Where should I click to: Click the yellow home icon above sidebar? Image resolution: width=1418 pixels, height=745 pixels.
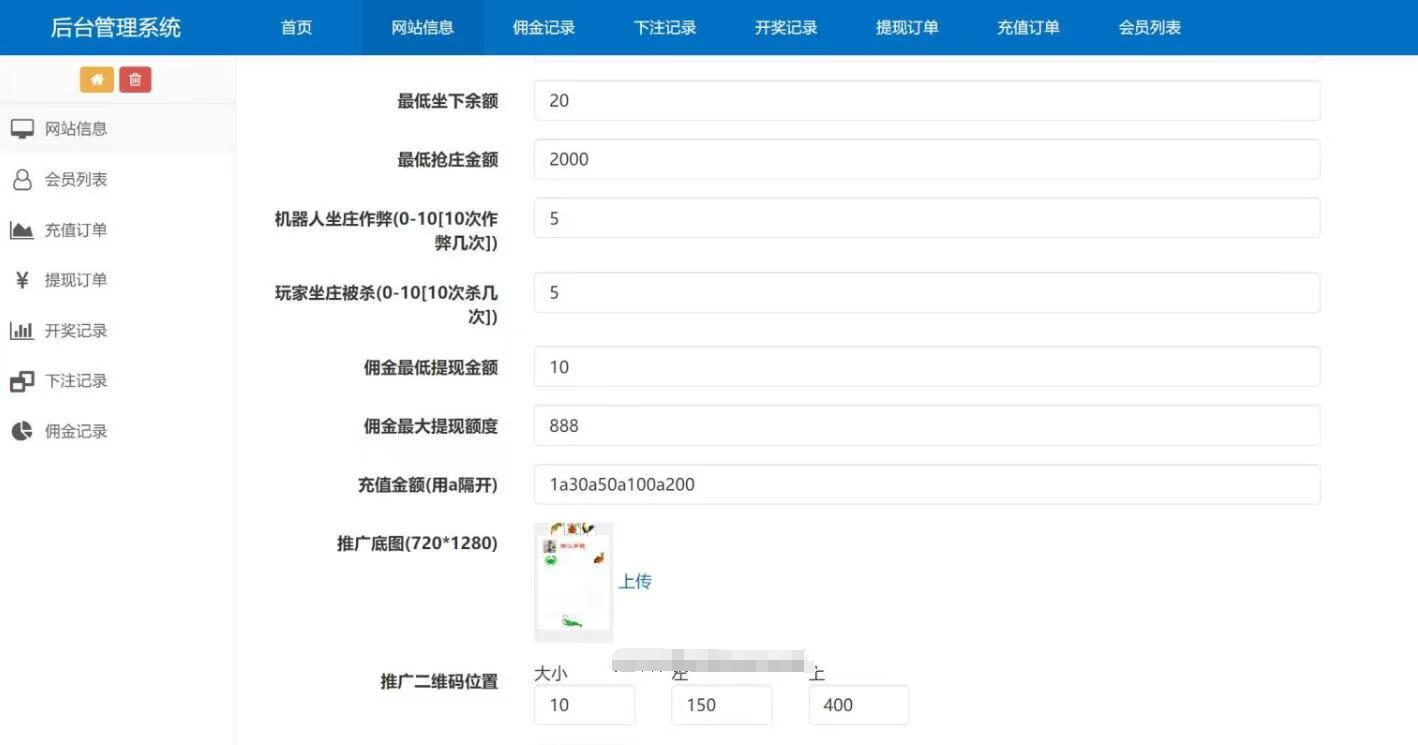(x=97, y=78)
